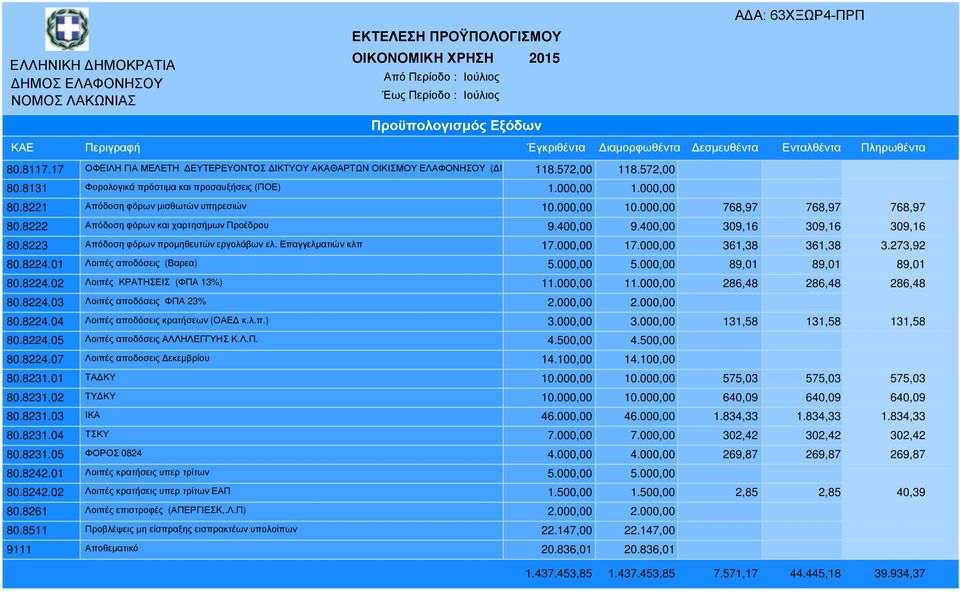Click the Πληρωθέντα column header
Screen dimensions: 960x593
[893, 147]
